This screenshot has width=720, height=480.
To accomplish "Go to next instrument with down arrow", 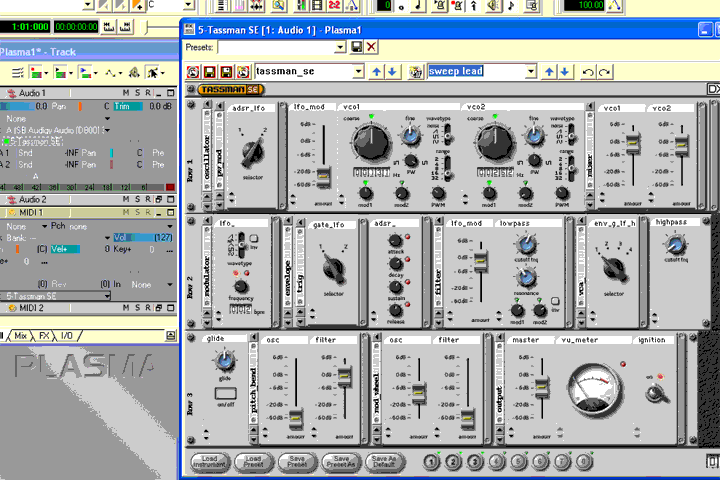I will (392, 72).
